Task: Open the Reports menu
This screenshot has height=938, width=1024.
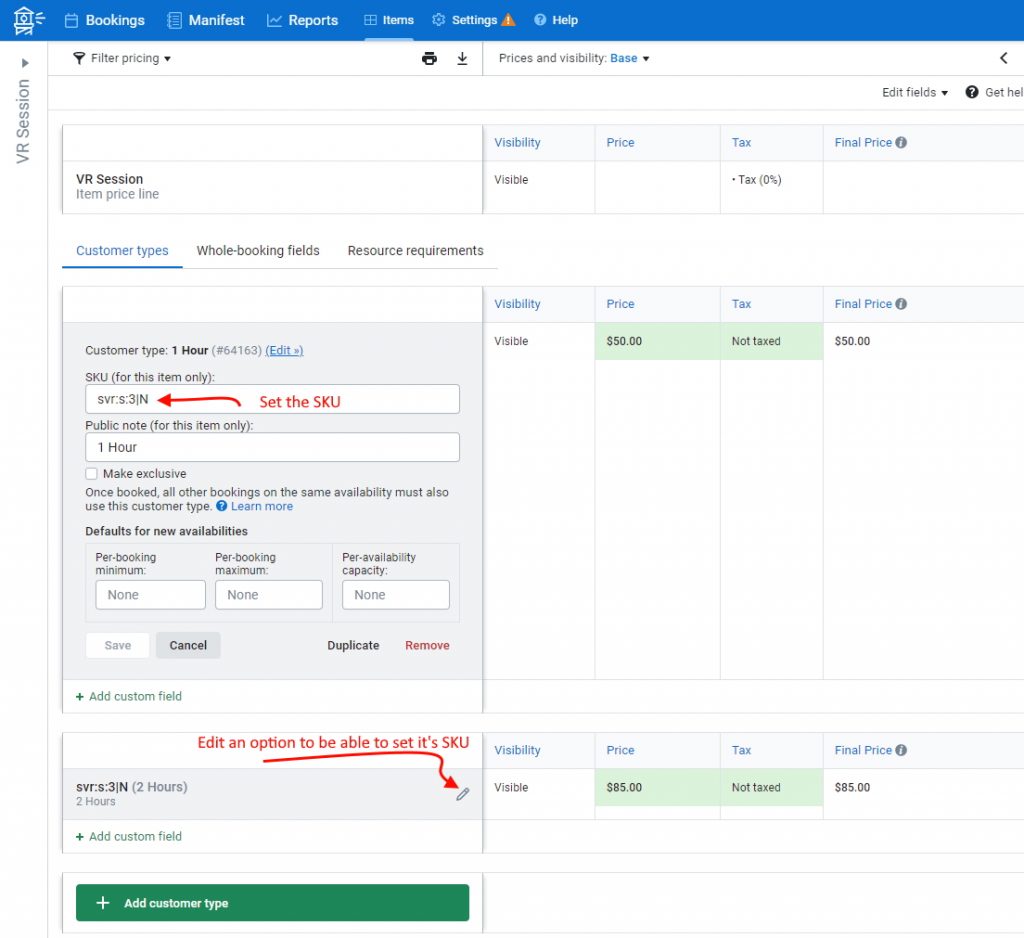Action: 302,20
